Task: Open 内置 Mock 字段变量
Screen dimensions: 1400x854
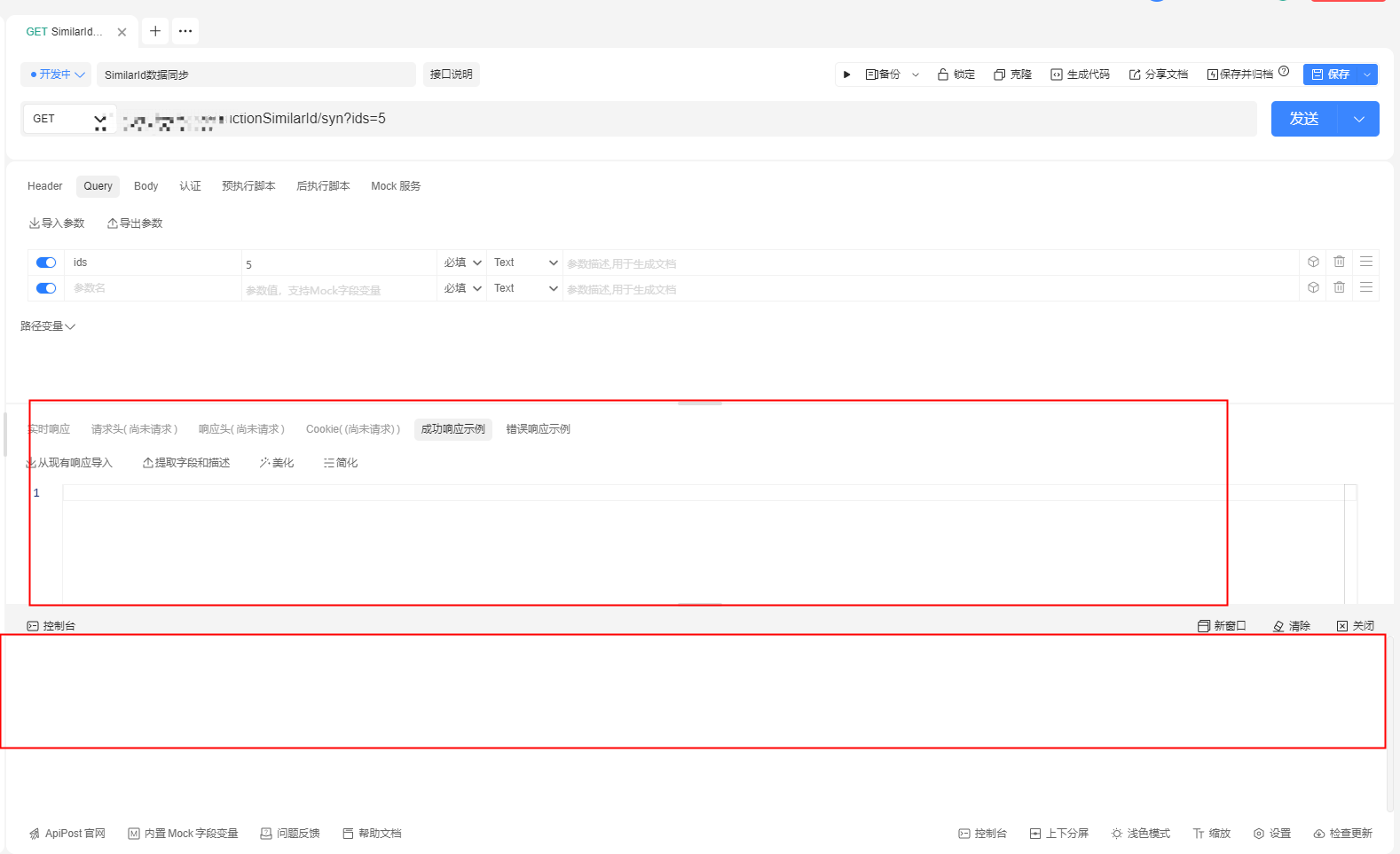Action: [184, 834]
